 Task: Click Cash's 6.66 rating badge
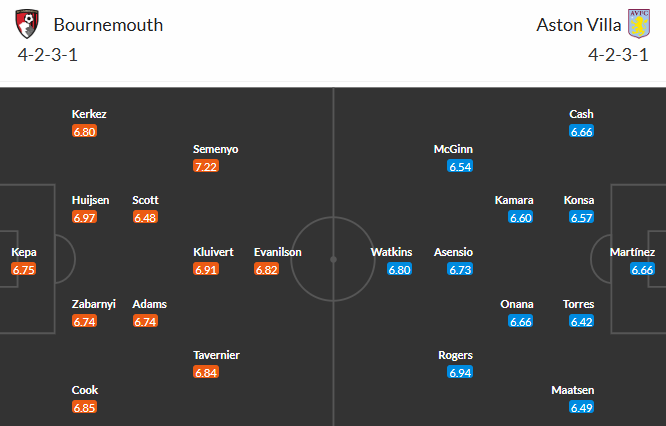coord(581,131)
